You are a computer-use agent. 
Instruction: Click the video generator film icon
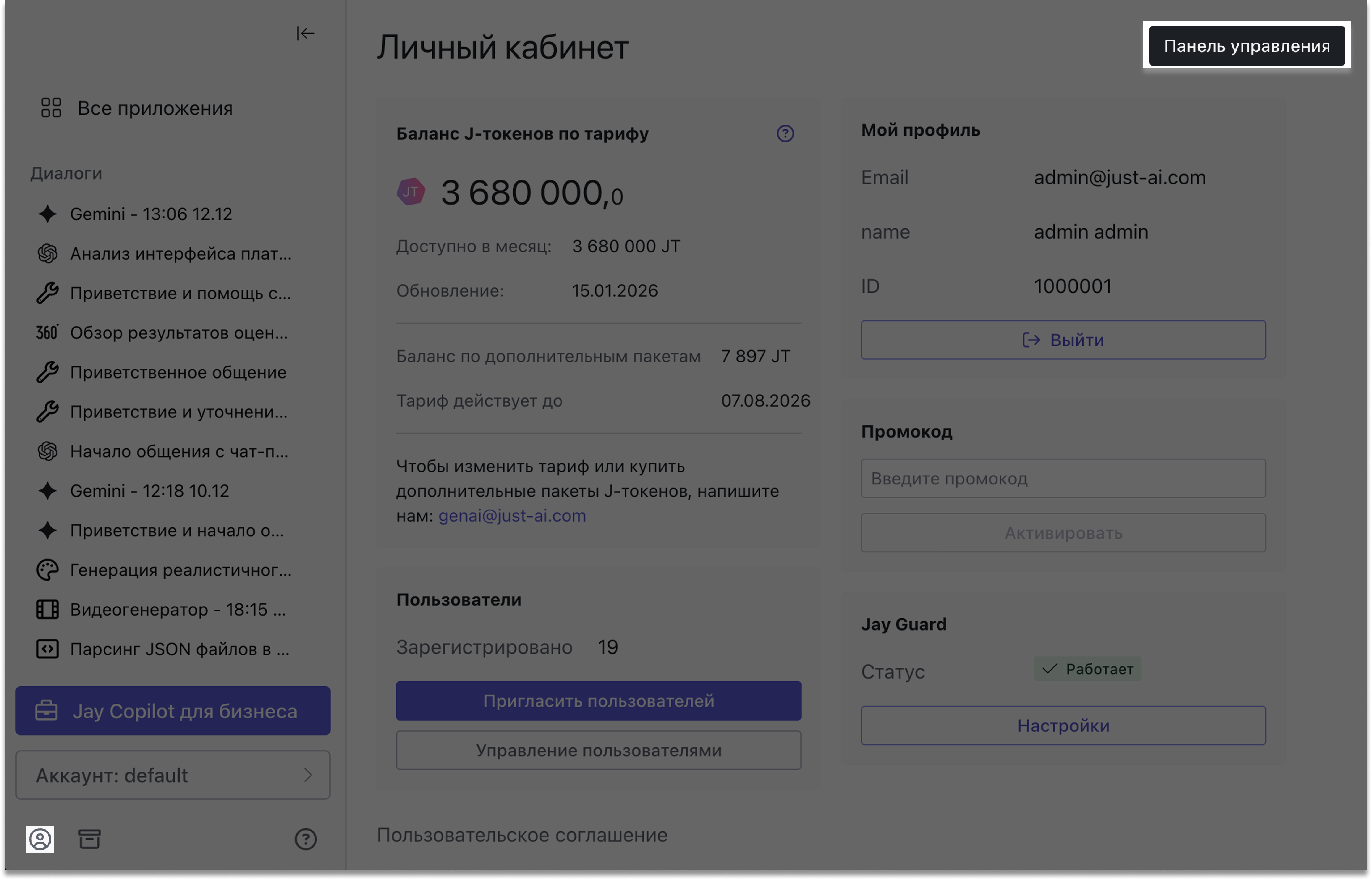(47, 609)
